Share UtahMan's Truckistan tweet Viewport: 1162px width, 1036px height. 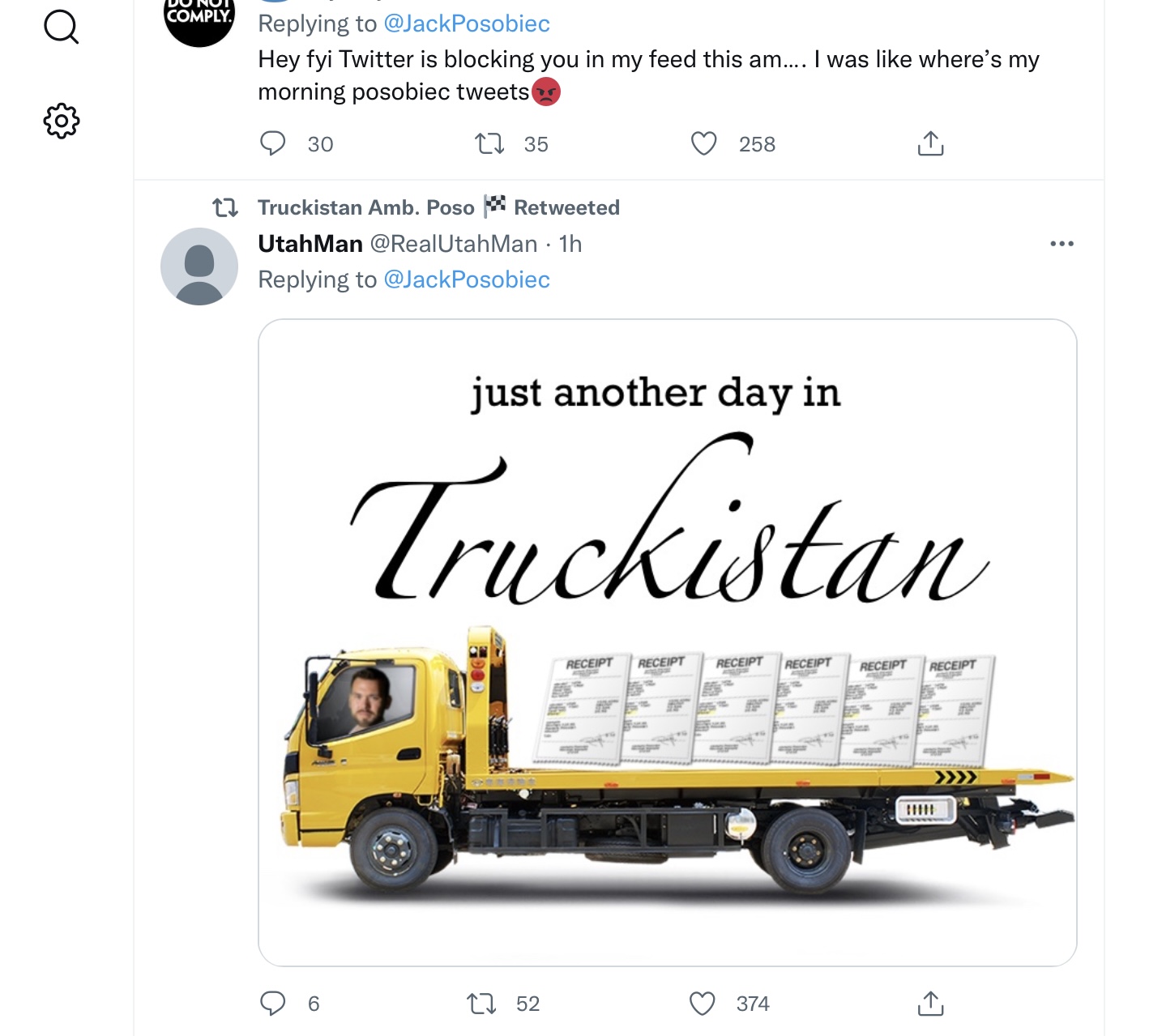(930, 1004)
